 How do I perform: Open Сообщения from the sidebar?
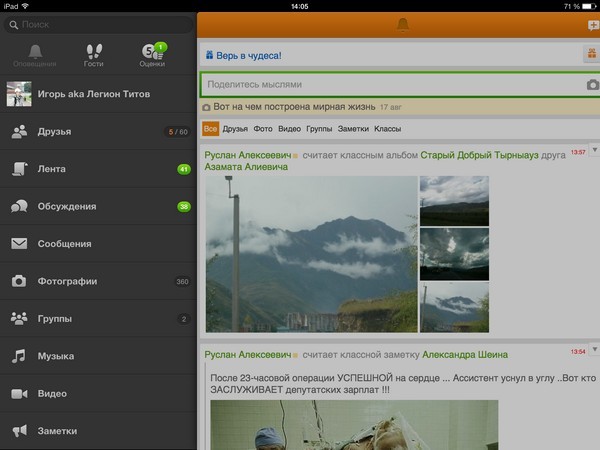tap(64, 243)
